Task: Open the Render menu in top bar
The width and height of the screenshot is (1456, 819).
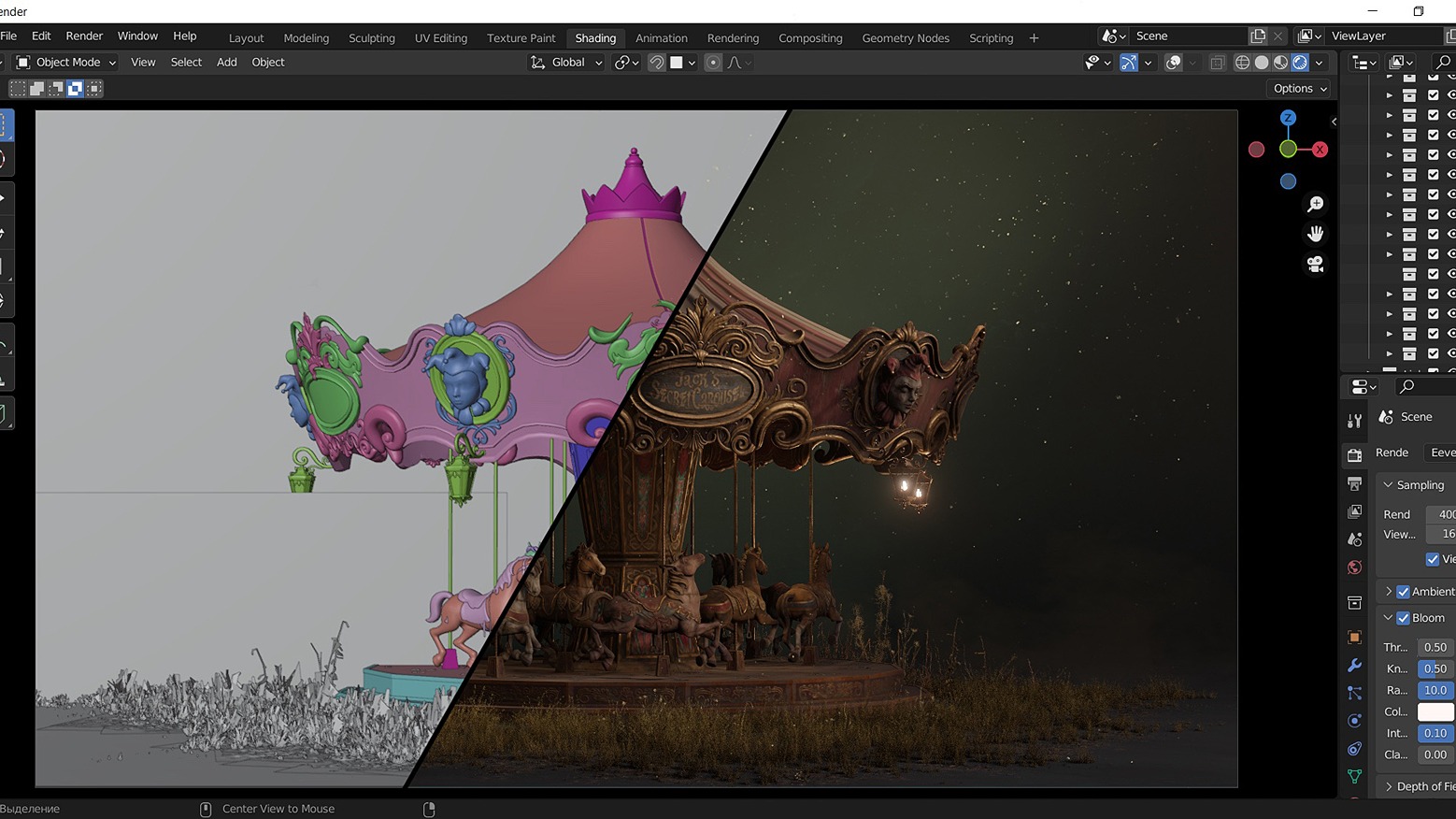Action: click(84, 36)
